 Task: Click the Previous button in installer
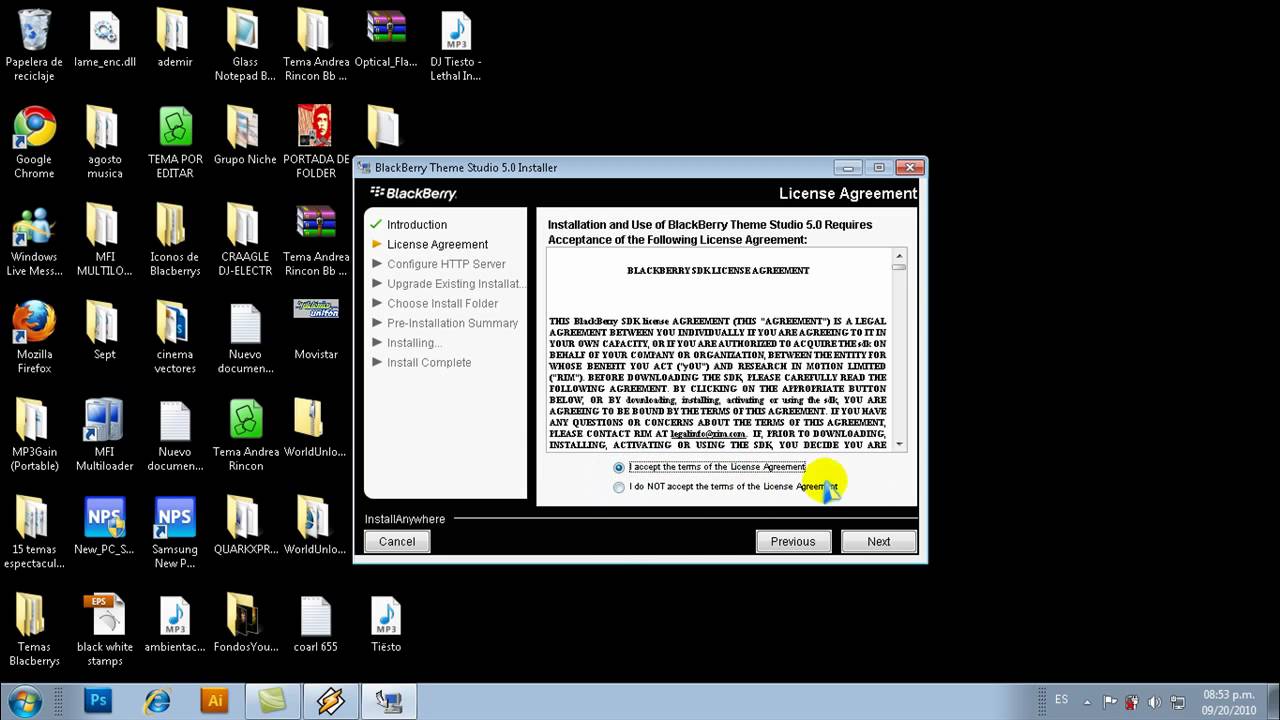coord(793,541)
